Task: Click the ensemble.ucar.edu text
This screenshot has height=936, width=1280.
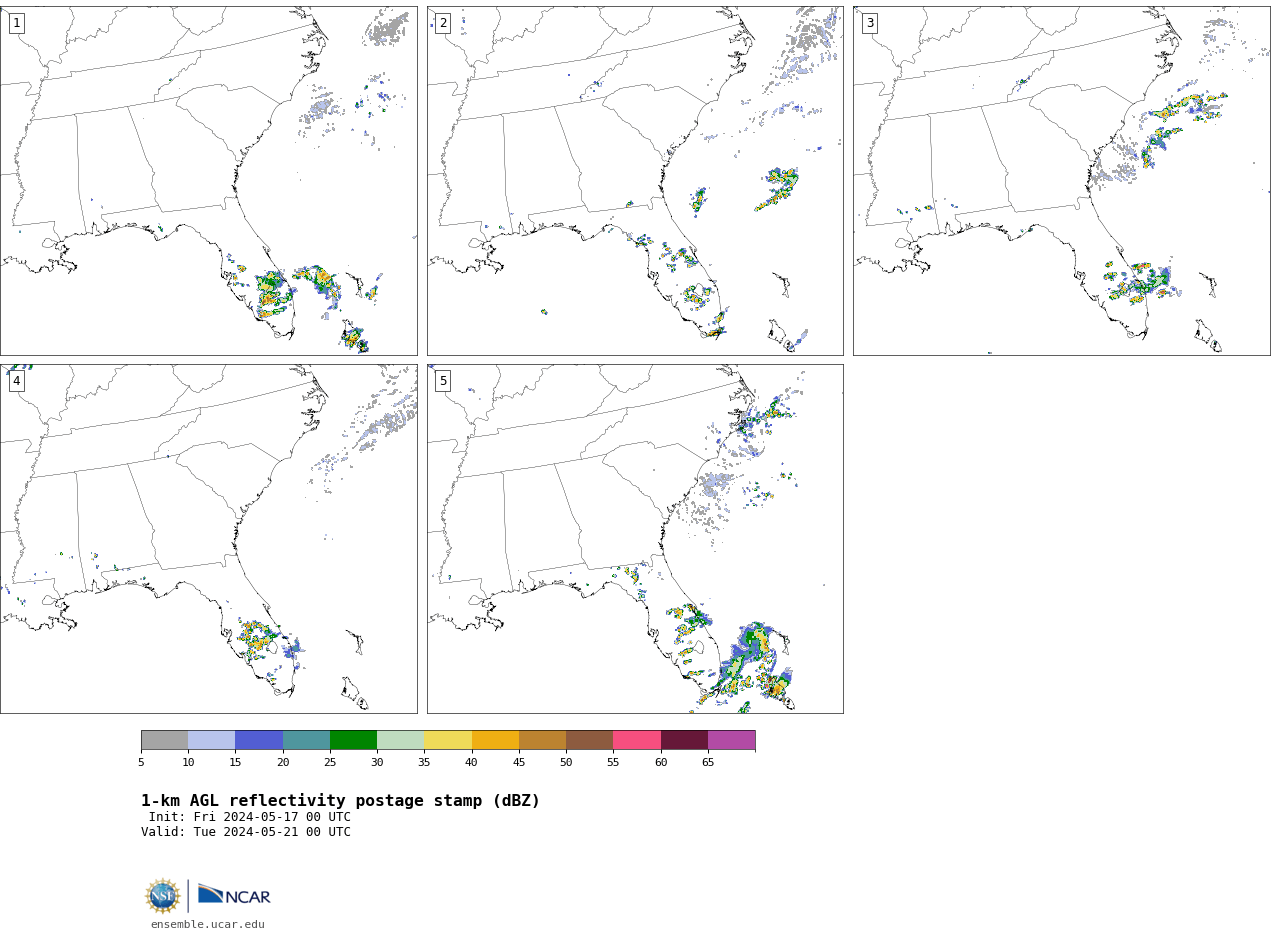Action: 208,925
